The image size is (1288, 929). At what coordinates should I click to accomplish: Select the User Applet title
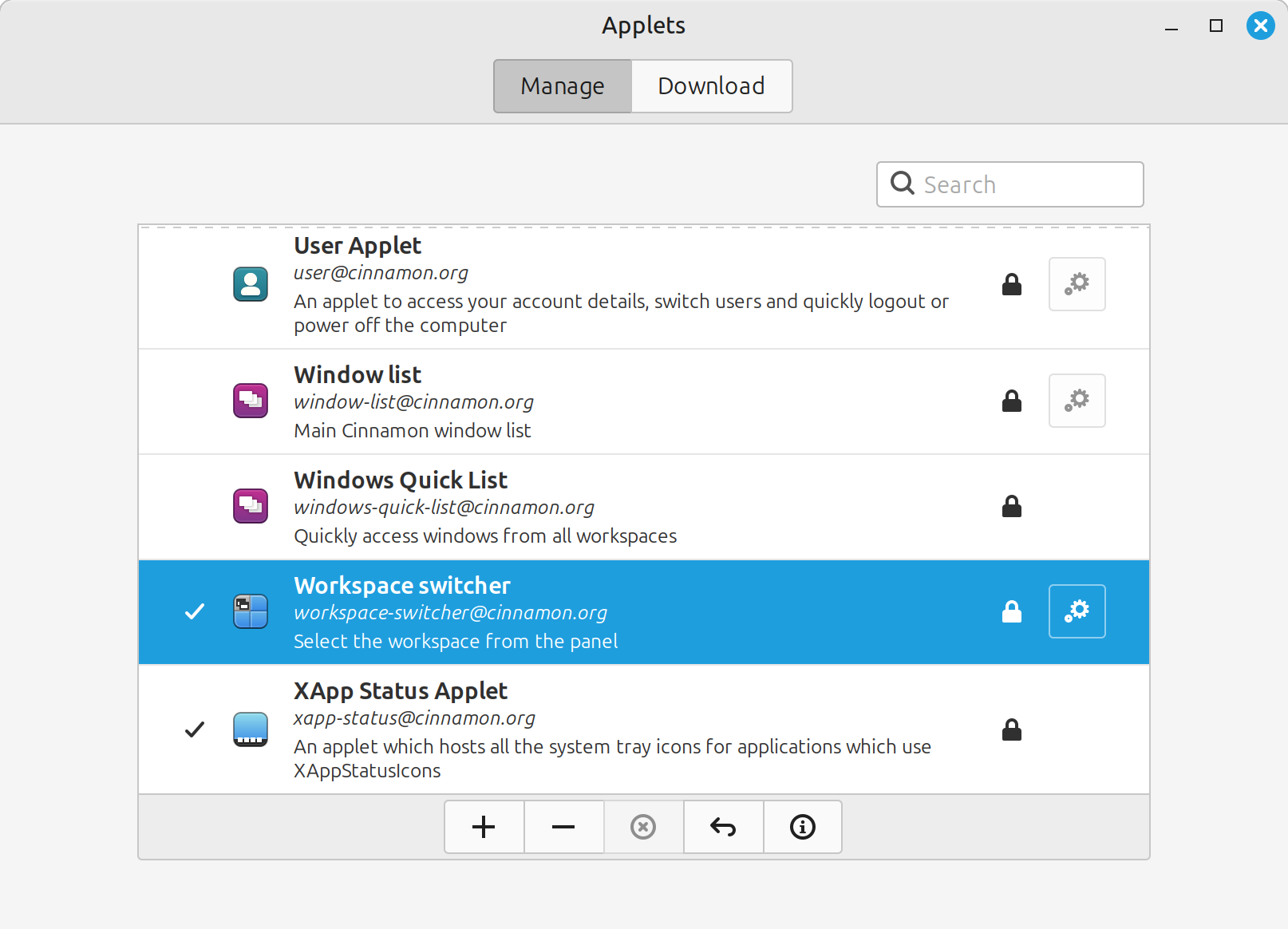pyautogui.click(x=358, y=246)
